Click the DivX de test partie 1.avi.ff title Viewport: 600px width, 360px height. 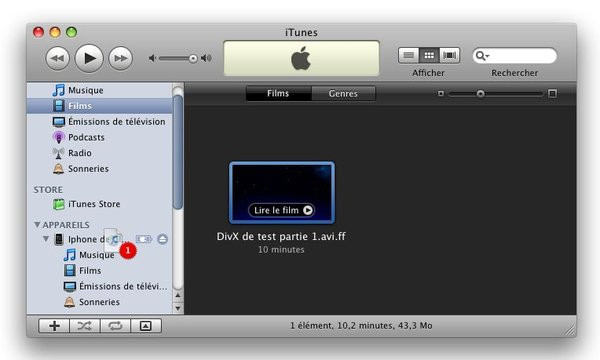pos(281,236)
